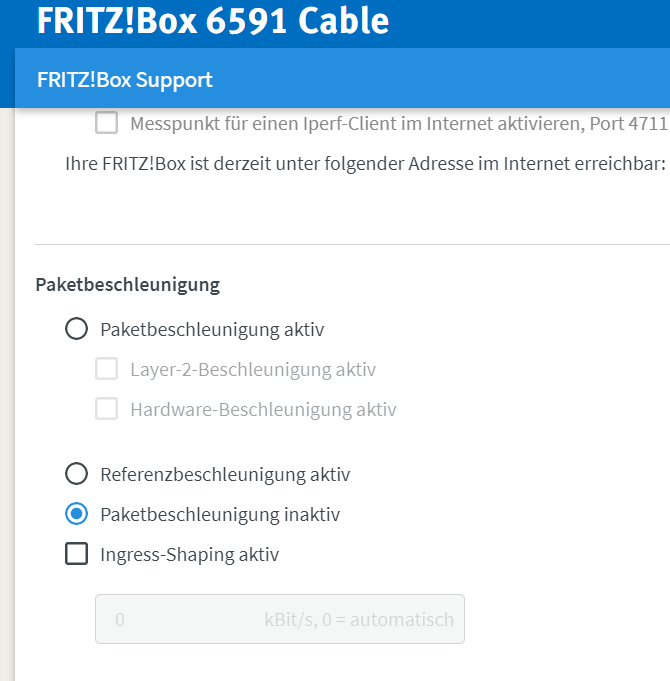670x681 pixels.
Task: Click the 'Hardware-Beschleunigung aktiv' label text
Action: 263,409
